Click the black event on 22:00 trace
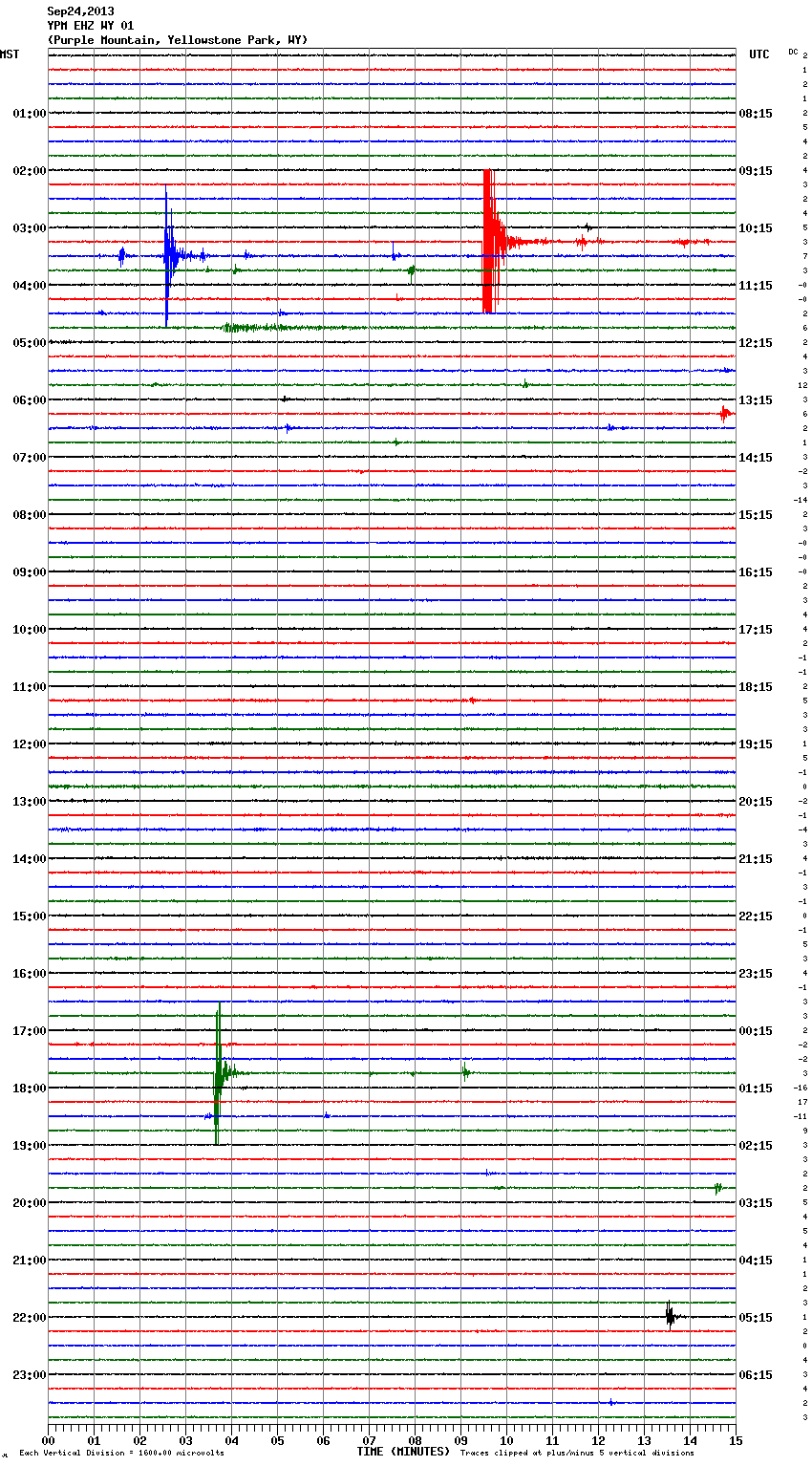 pos(671,1317)
